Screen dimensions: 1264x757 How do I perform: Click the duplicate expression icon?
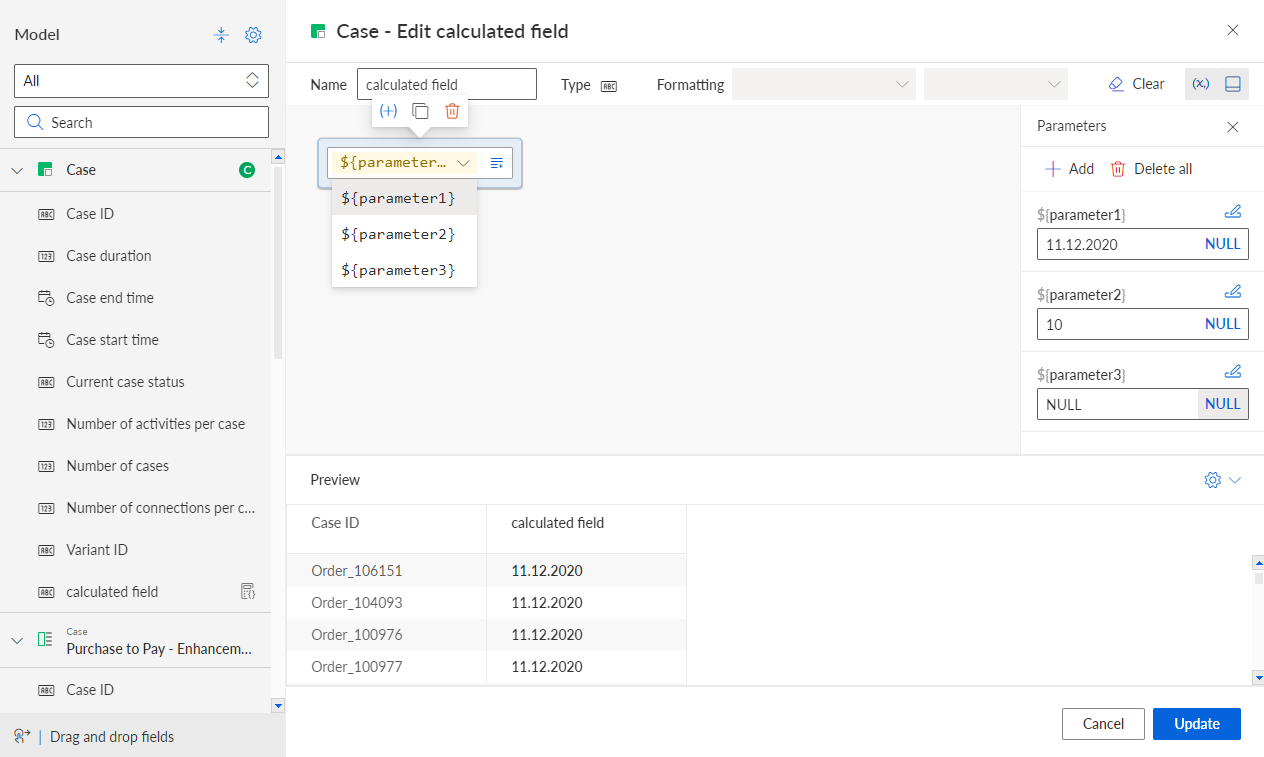[421, 111]
